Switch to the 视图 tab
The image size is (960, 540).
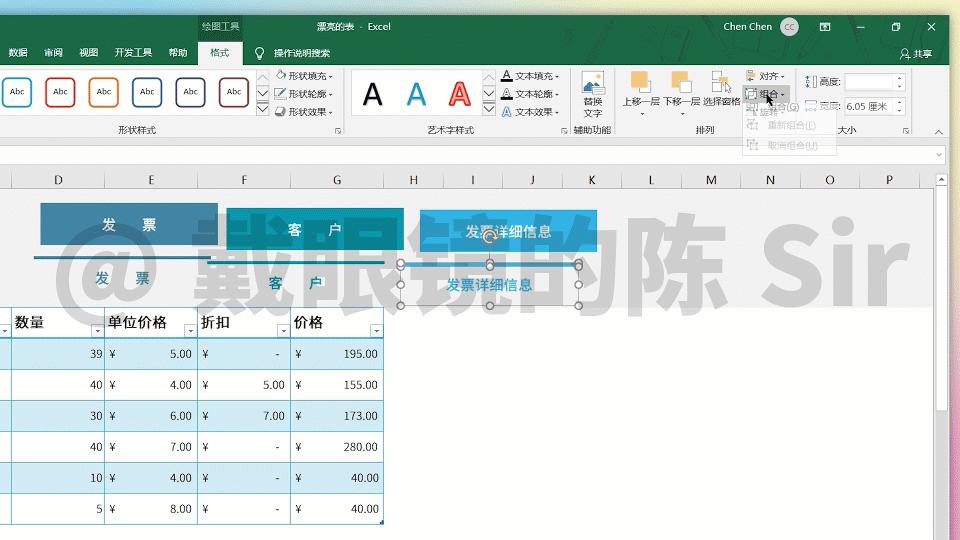pyautogui.click(x=89, y=53)
